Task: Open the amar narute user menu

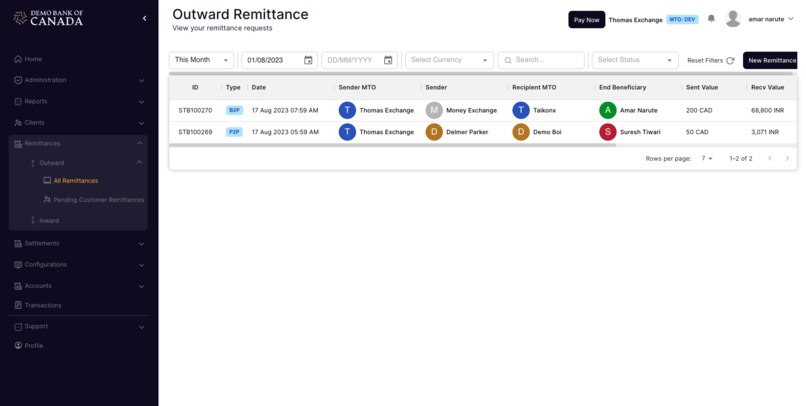Action: coord(771,19)
